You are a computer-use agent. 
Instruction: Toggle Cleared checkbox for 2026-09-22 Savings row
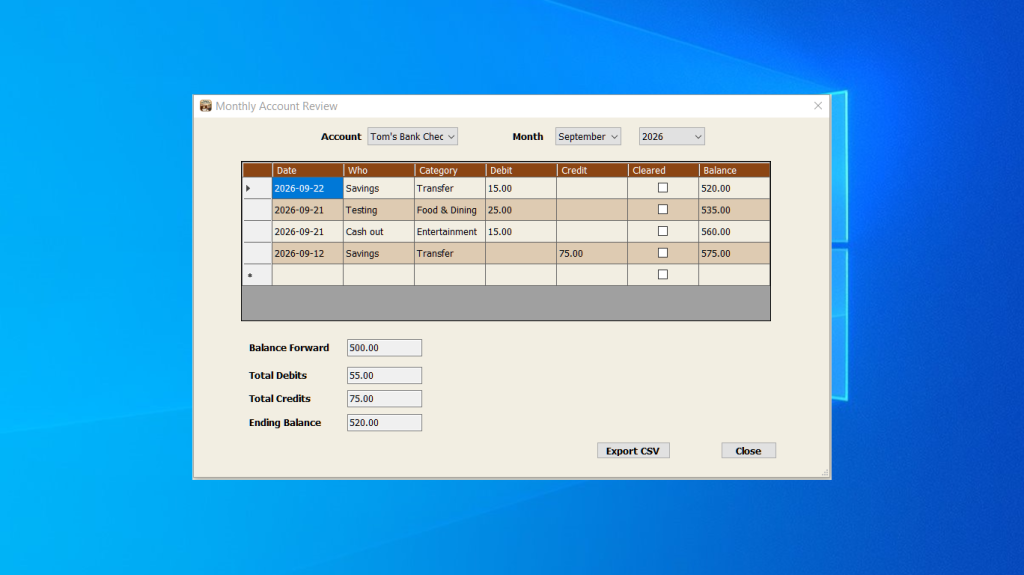tap(663, 188)
